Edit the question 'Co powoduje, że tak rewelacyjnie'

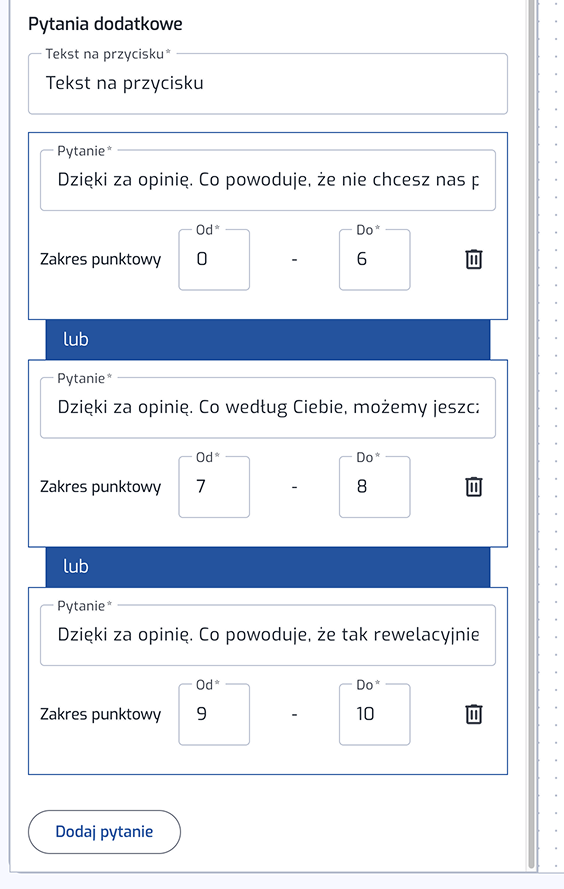268,635
